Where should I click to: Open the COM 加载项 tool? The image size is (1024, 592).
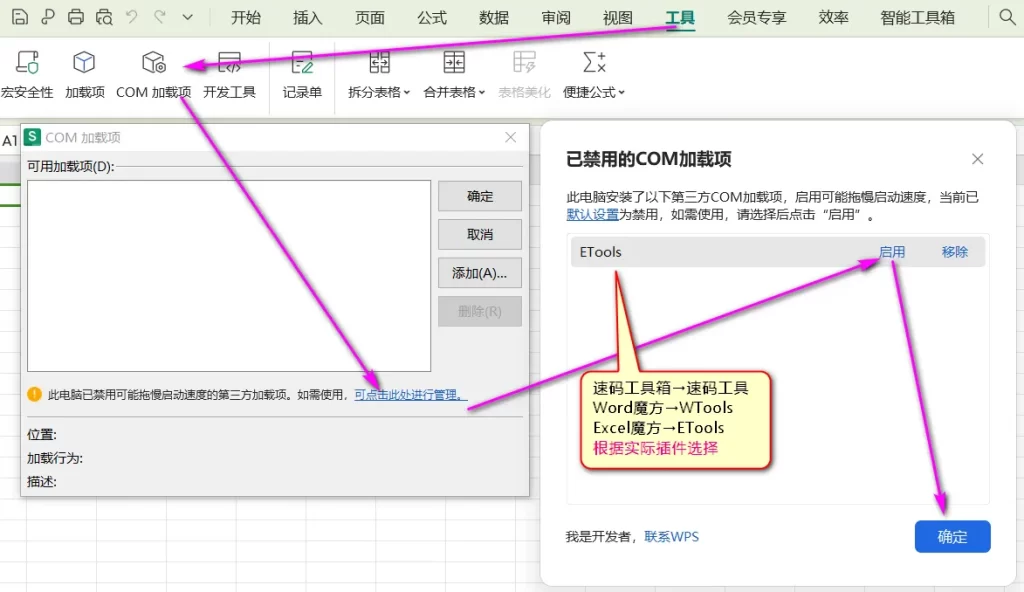(x=153, y=75)
